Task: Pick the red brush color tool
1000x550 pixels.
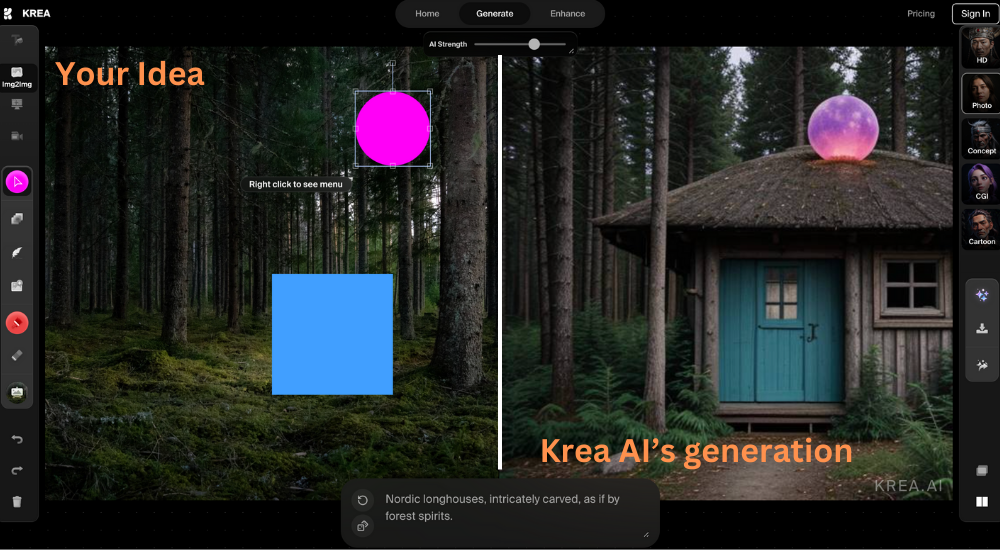Action: 17,323
